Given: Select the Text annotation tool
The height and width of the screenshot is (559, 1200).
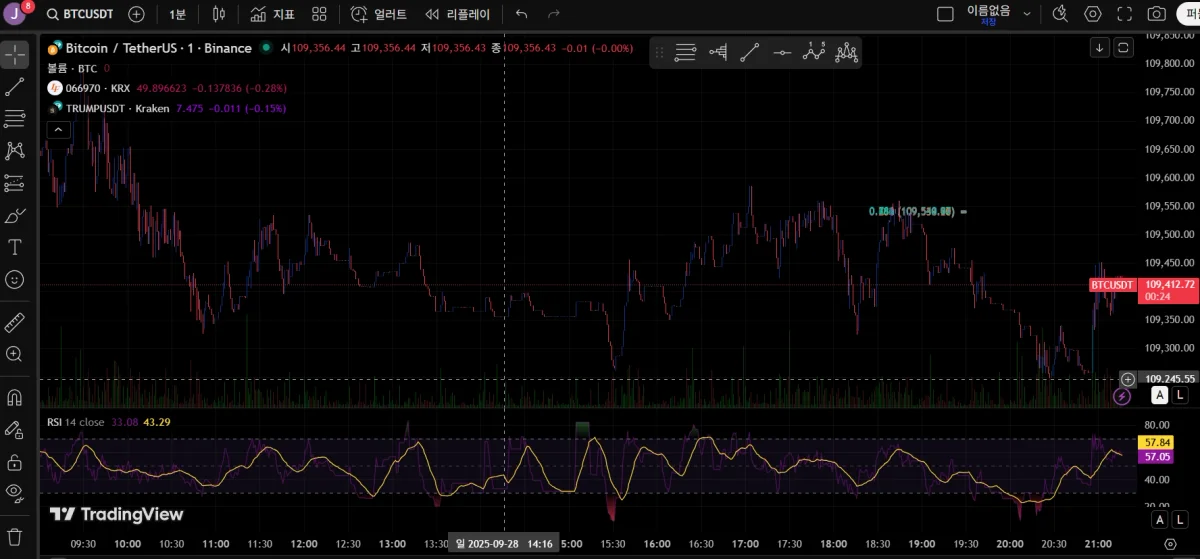Looking at the screenshot, I should [15, 247].
